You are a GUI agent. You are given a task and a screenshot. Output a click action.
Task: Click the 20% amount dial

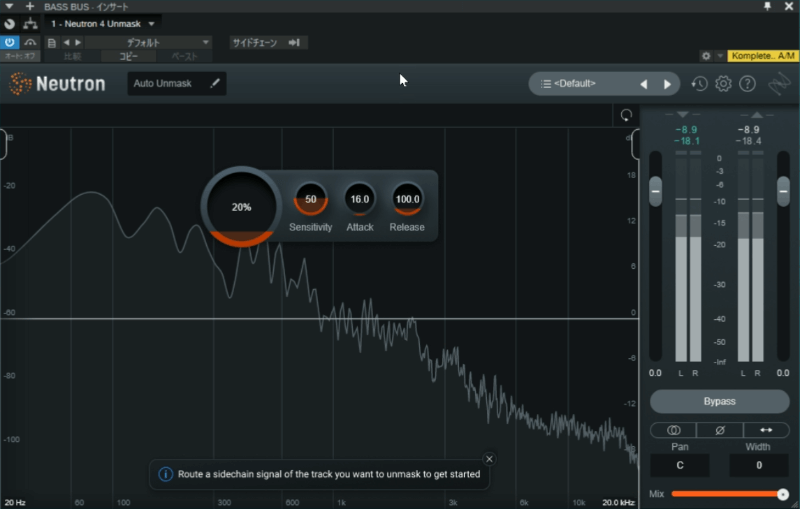tap(241, 207)
